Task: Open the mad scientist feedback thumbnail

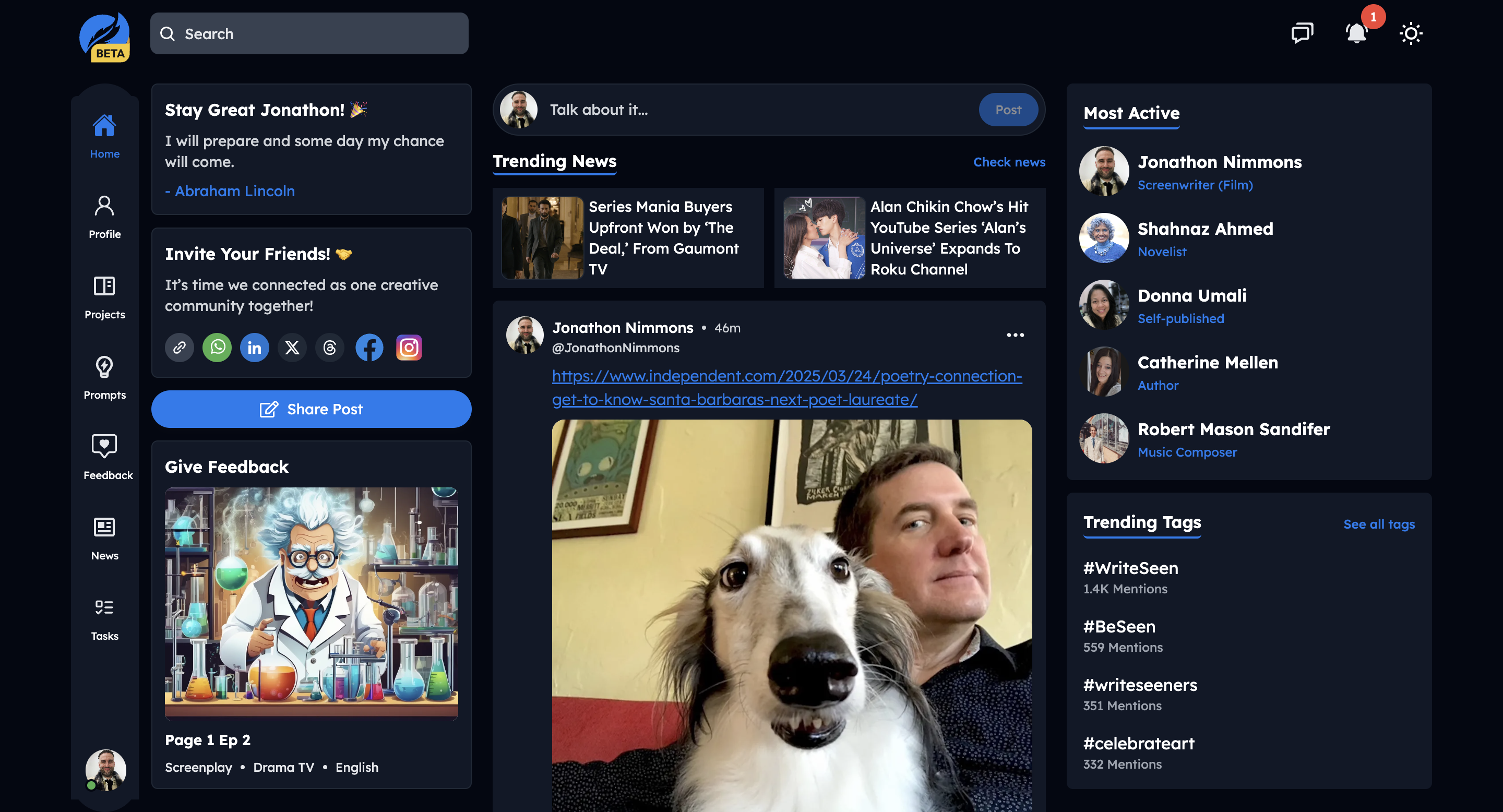Action: 311,604
